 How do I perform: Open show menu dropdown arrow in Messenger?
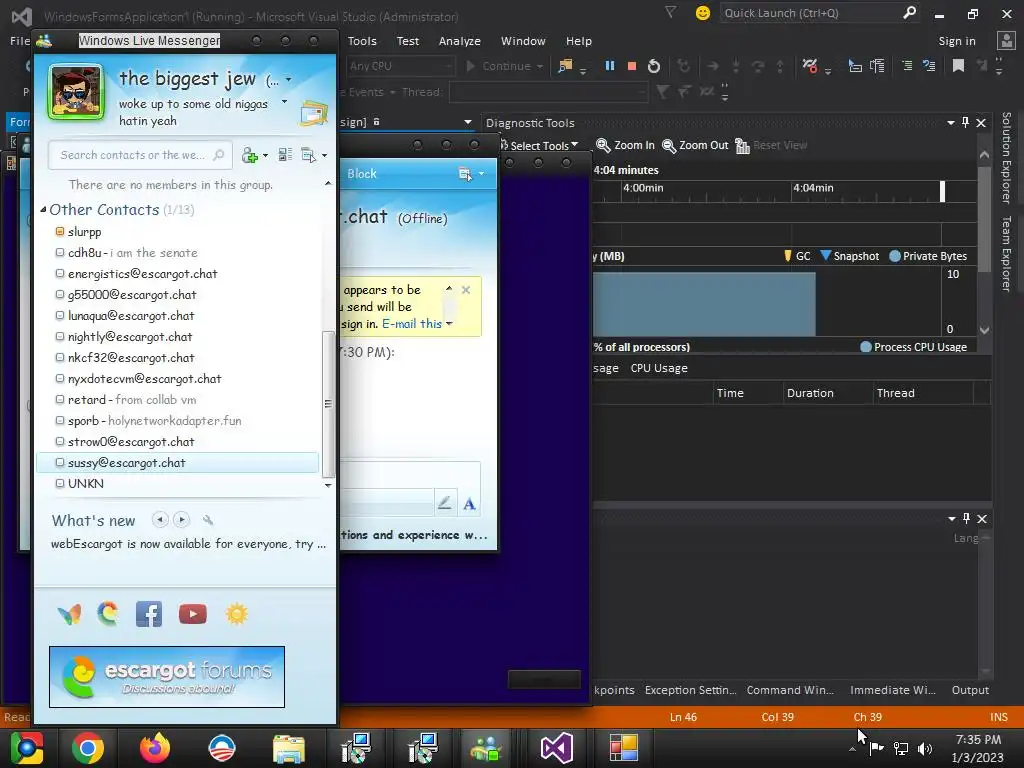pyautogui.click(x=325, y=155)
